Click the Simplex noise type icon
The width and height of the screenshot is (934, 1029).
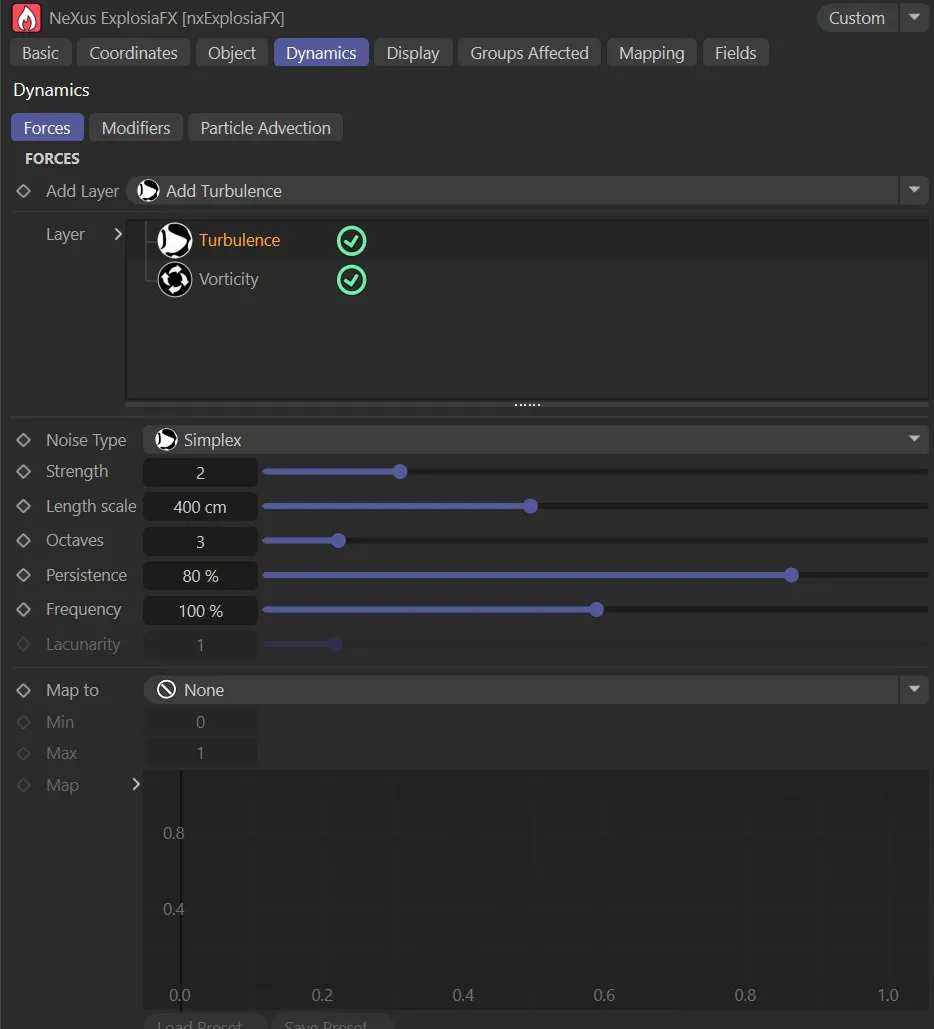click(165, 439)
